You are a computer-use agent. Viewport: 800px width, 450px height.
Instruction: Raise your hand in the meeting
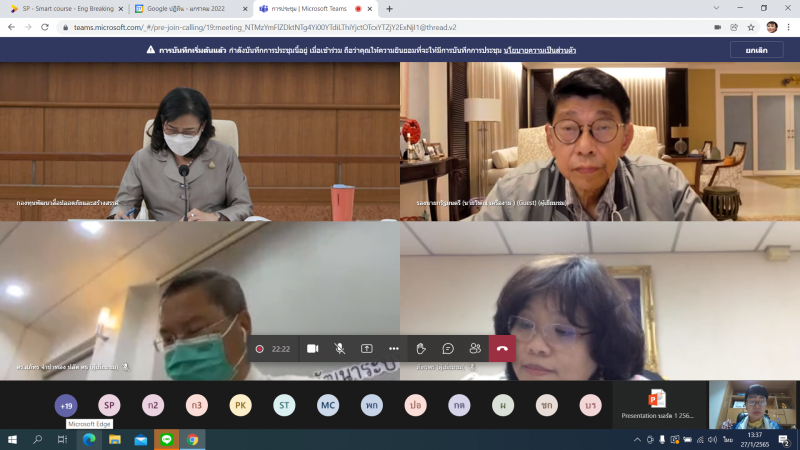click(421, 348)
